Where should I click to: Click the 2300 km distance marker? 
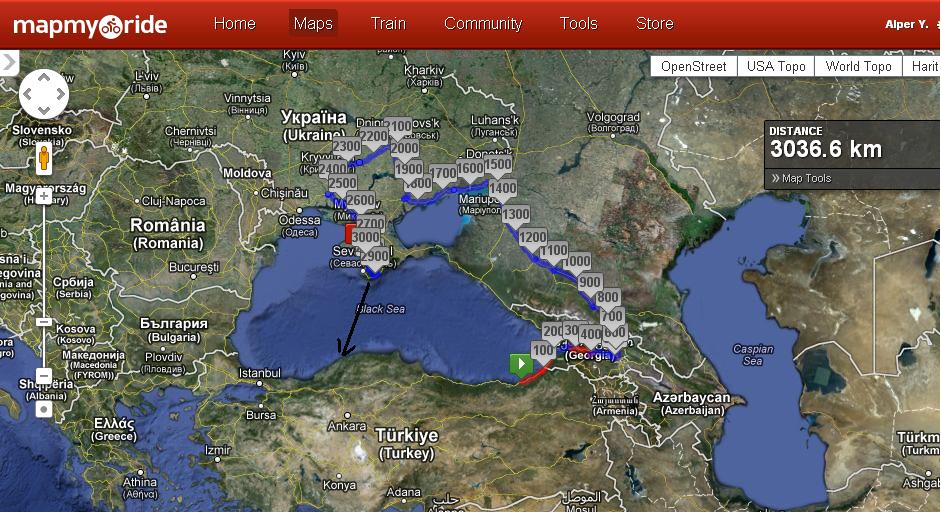346,148
